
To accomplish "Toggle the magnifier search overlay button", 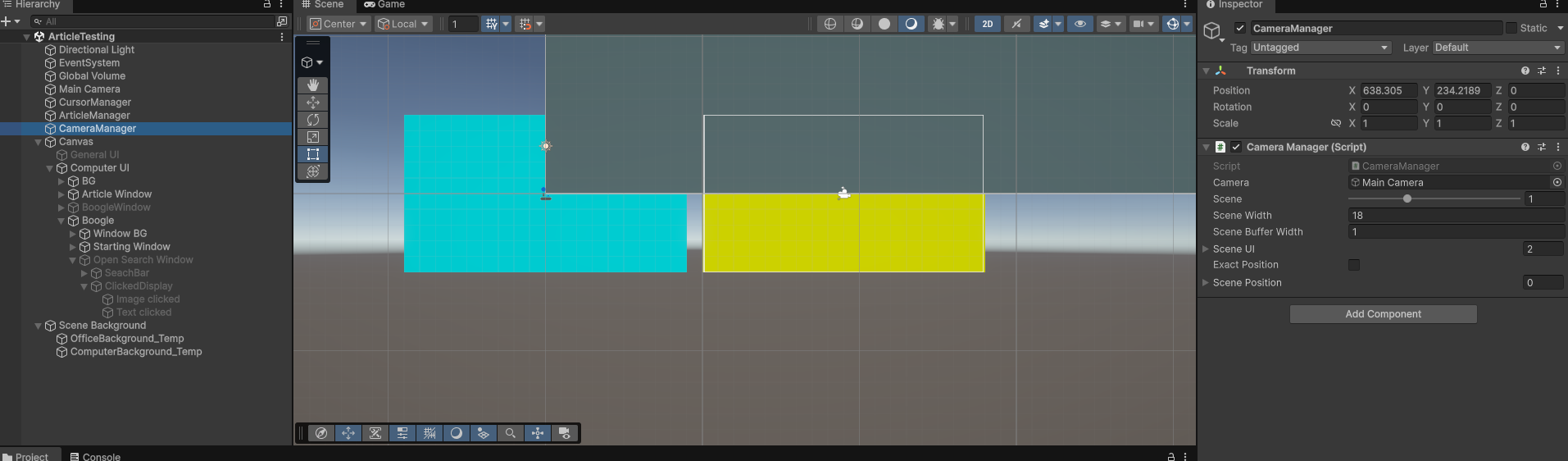I will [511, 433].
